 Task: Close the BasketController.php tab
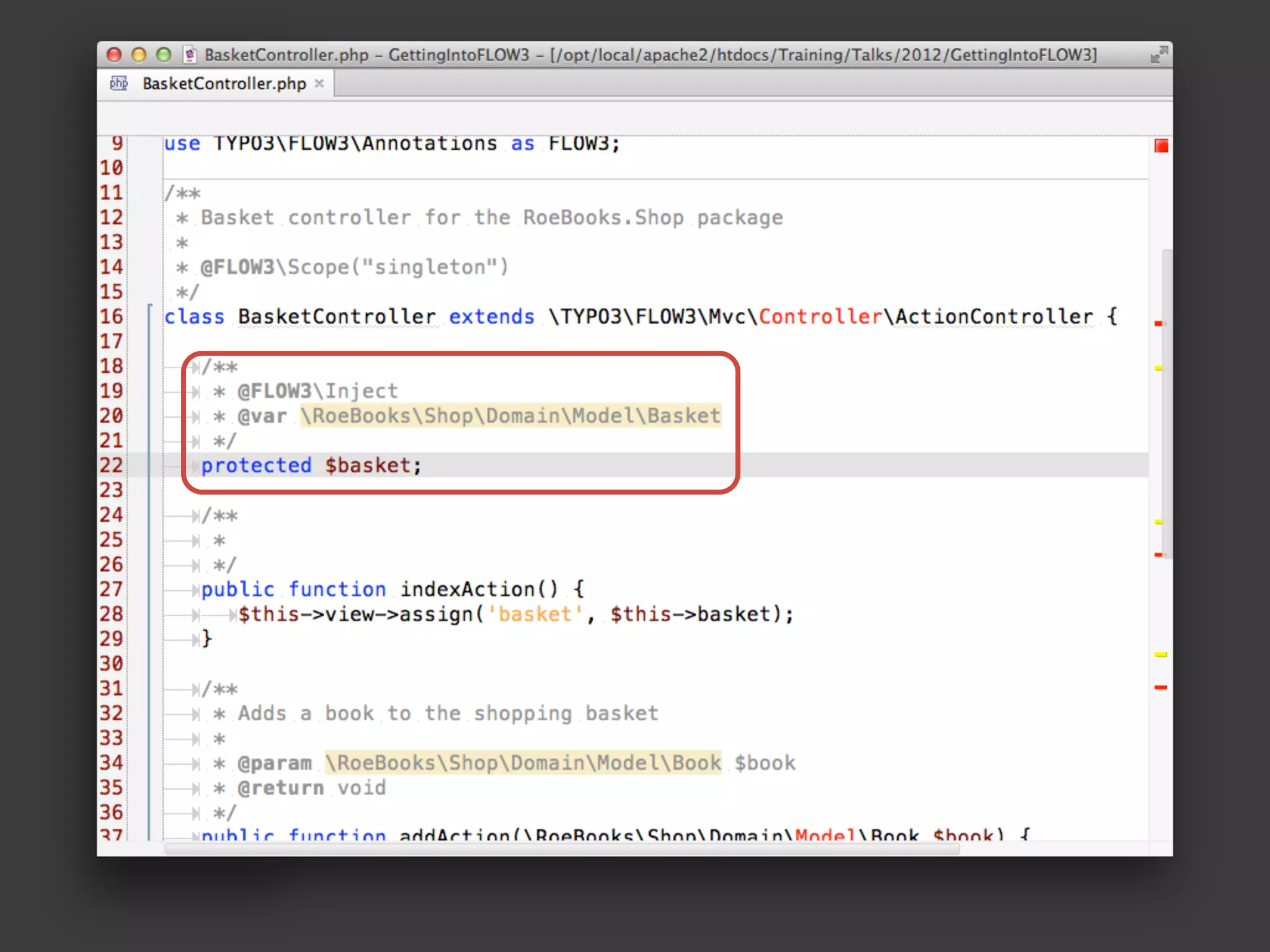[319, 83]
